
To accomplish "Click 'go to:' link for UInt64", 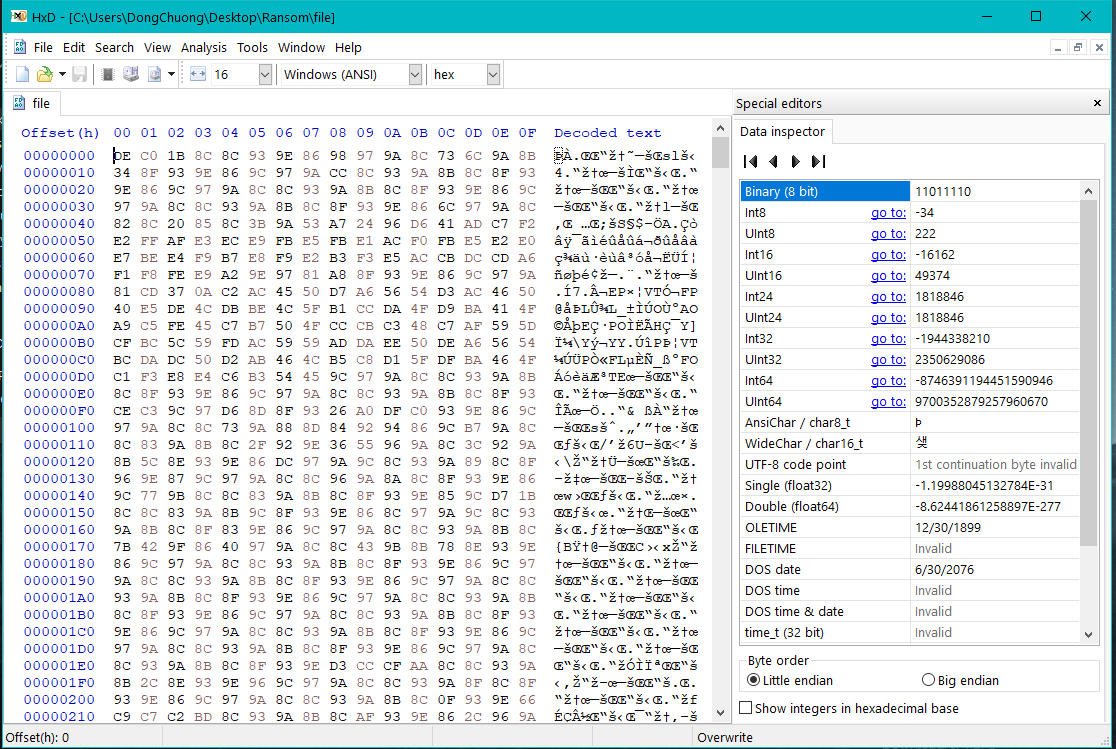I will tap(888, 402).
